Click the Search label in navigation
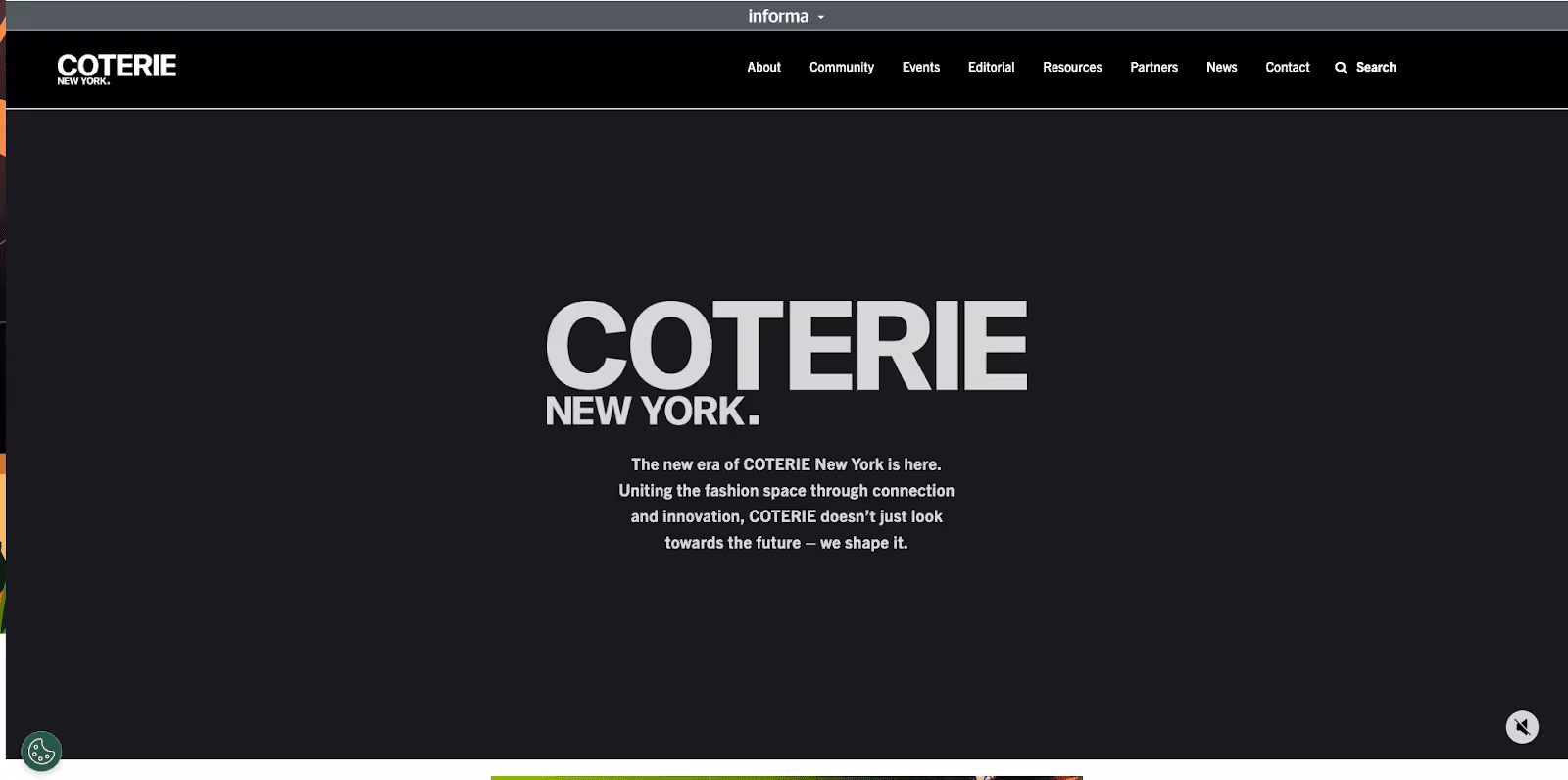Viewport: 1568px width, 780px height. pyautogui.click(x=1376, y=68)
